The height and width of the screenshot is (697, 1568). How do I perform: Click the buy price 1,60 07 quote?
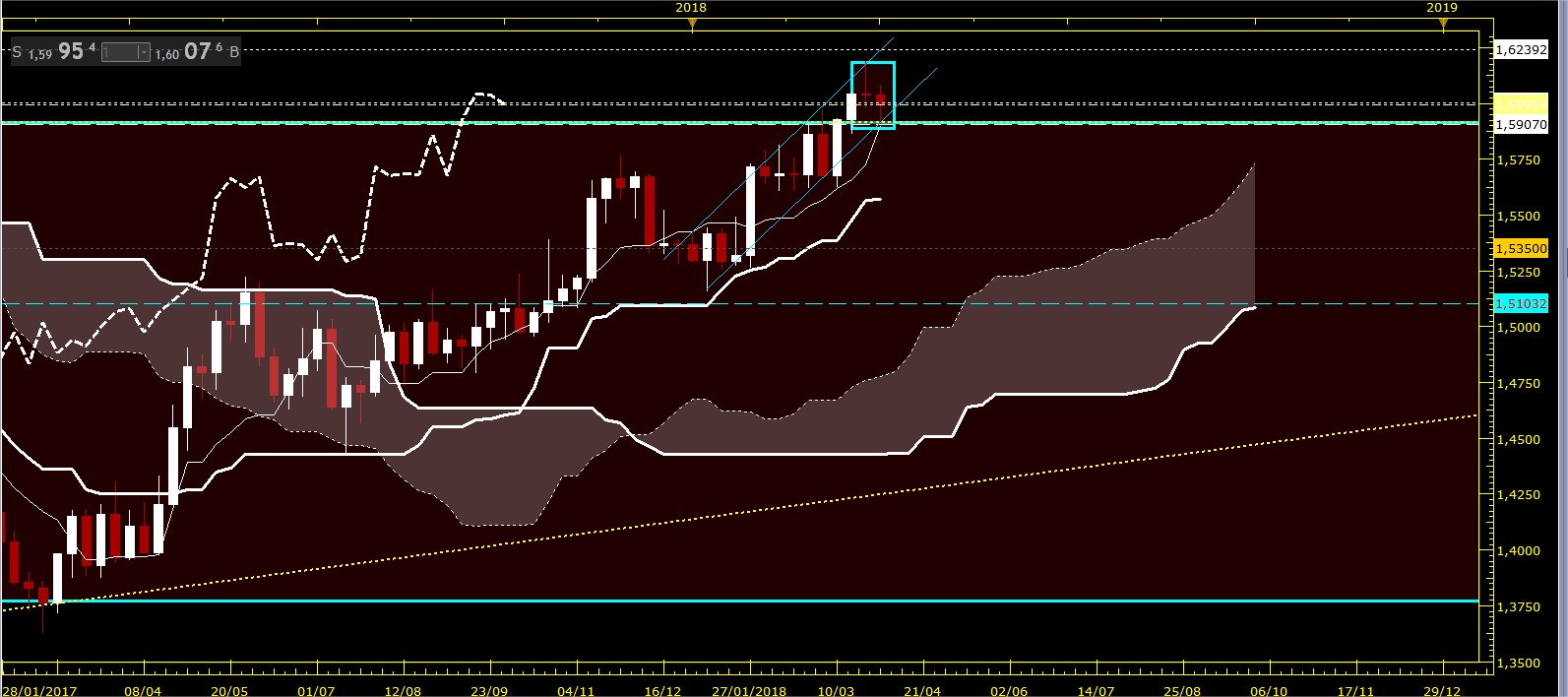tap(189, 51)
